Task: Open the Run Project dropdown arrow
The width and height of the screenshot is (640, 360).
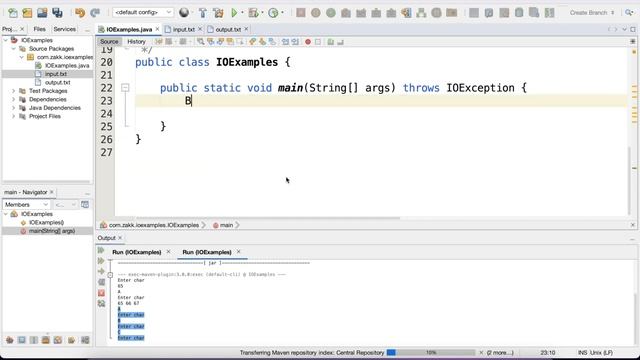Action: click(242, 13)
